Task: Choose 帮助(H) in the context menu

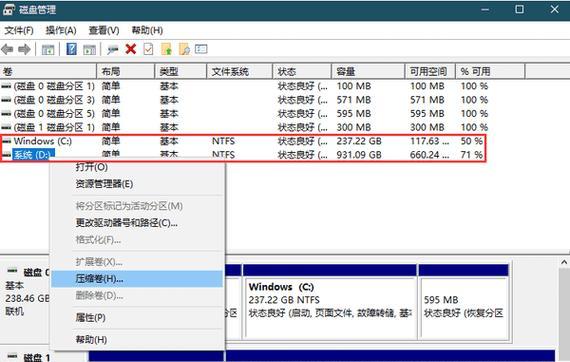Action: [x=138, y=340]
